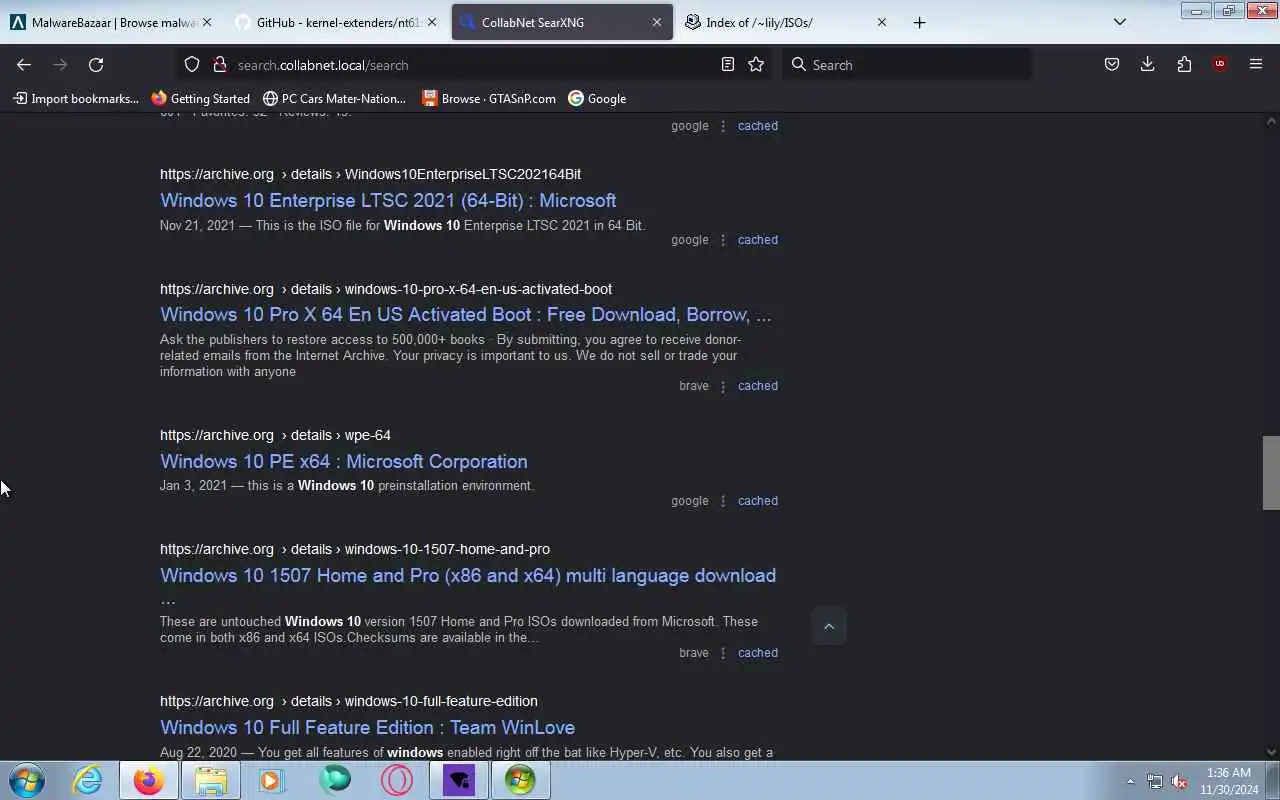Open the Import bookmarks bookmark
This screenshot has width=1280, height=800.
76,98
